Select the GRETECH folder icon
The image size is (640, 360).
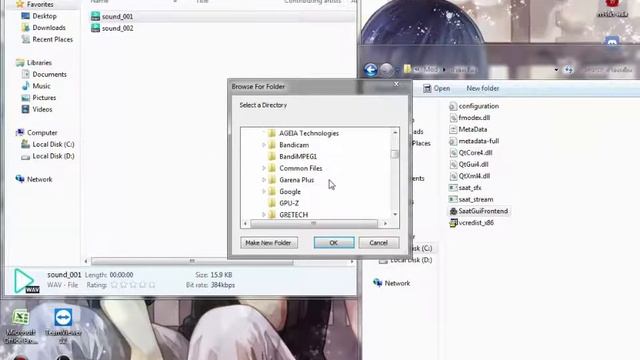272,214
